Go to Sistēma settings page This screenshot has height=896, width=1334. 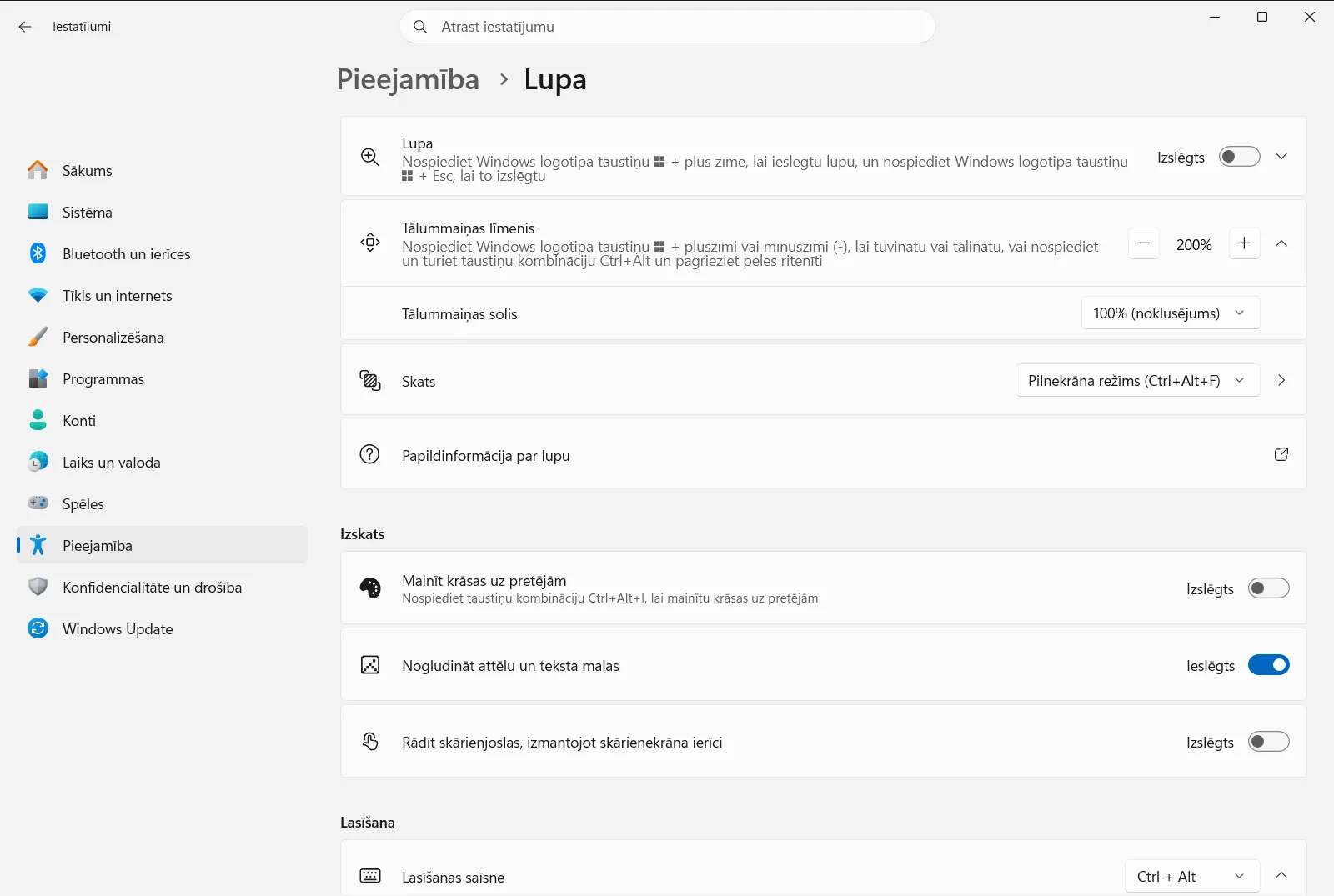point(163,212)
